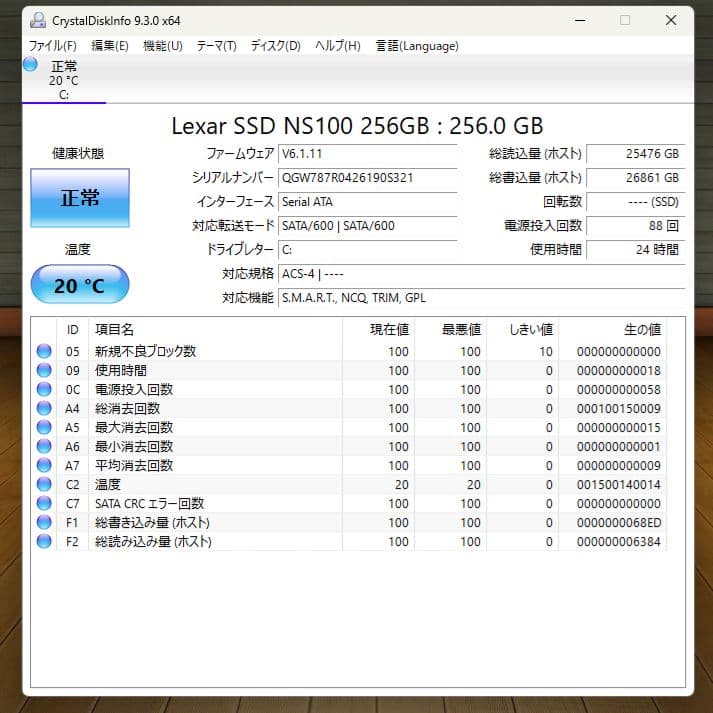
Task: Open the テーマ(T) menu
Action: click(x=216, y=46)
